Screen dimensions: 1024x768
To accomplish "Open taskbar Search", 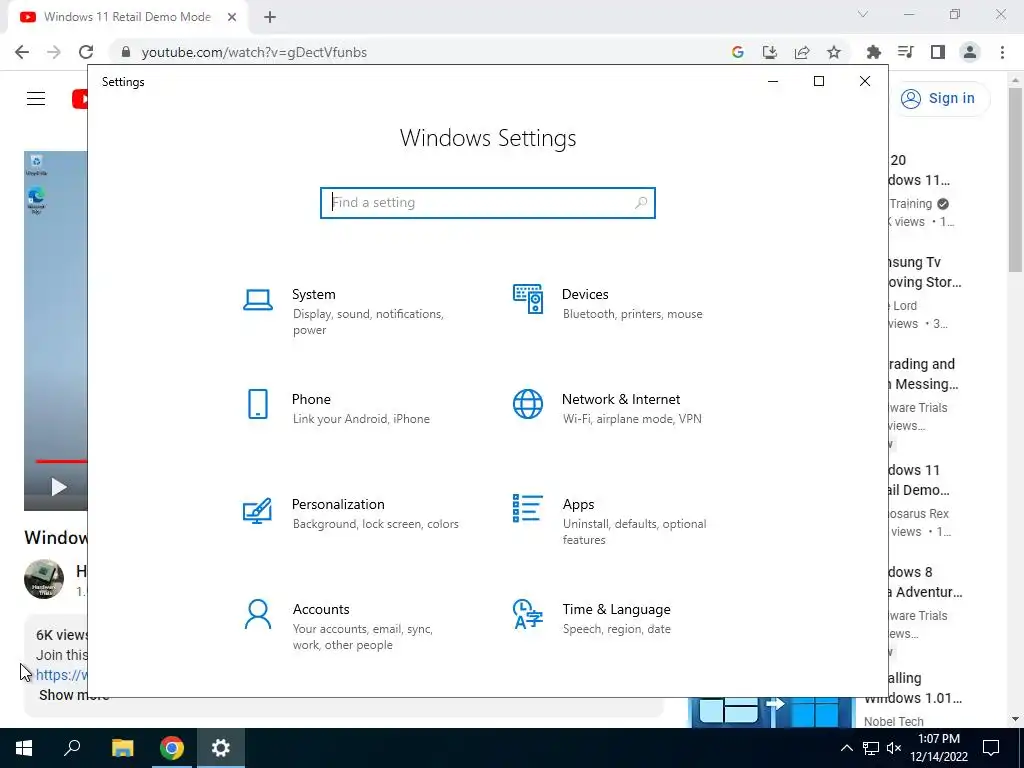I will point(72,748).
